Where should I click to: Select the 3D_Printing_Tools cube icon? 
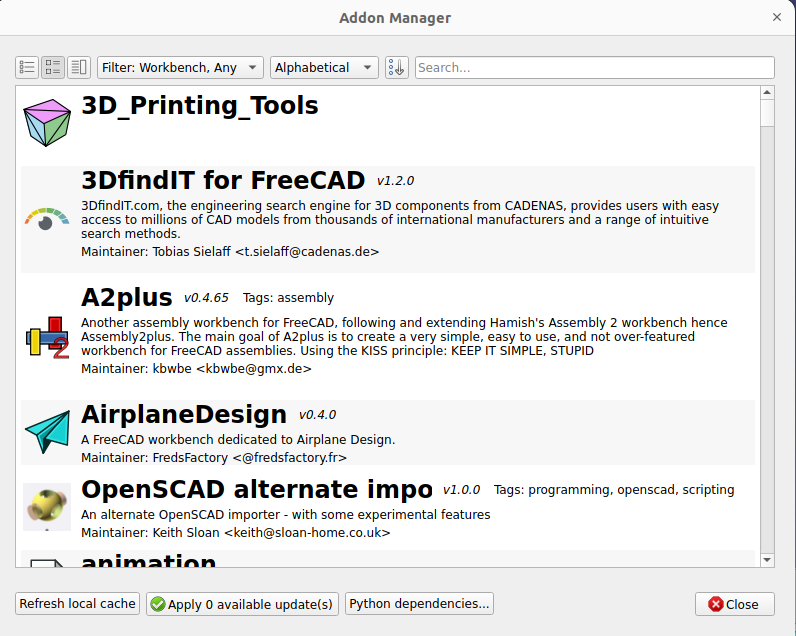coord(47,123)
